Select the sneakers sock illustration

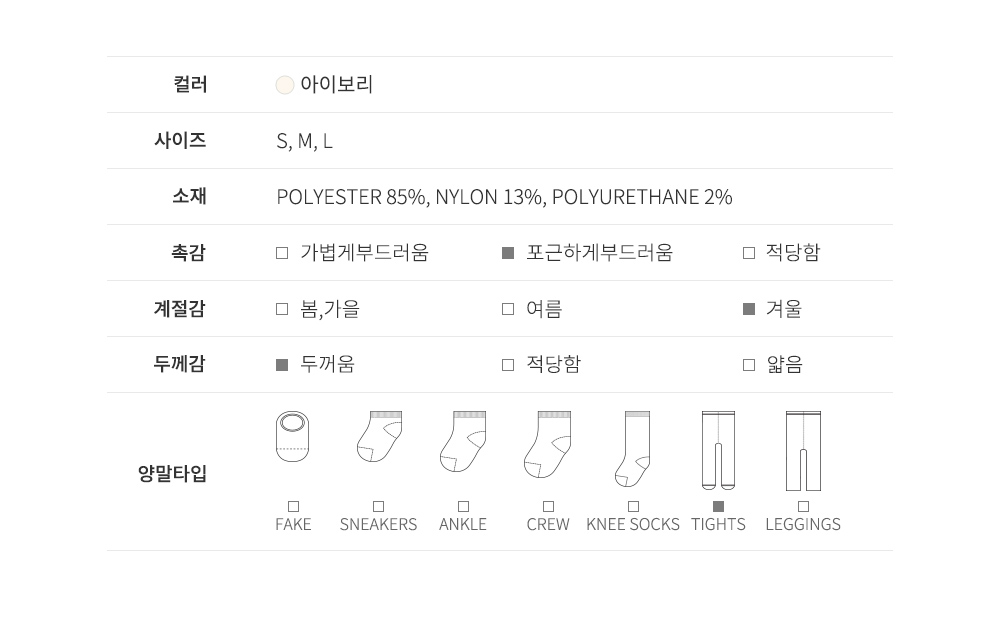pos(379,437)
